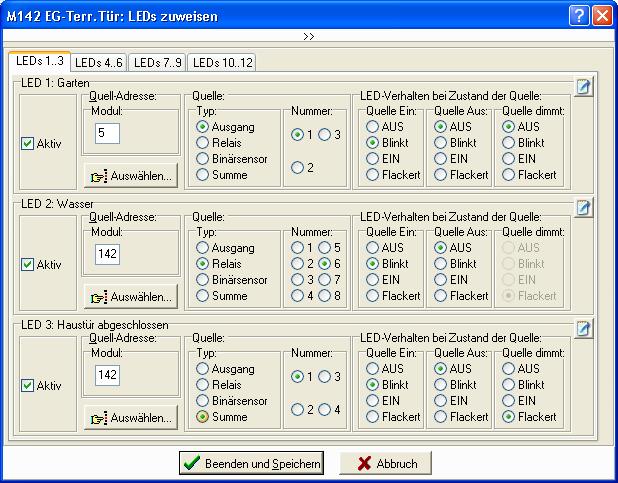Screen dimensions: 618x483
Task: Click Modul address field of LED 1
Action: (x=108, y=133)
